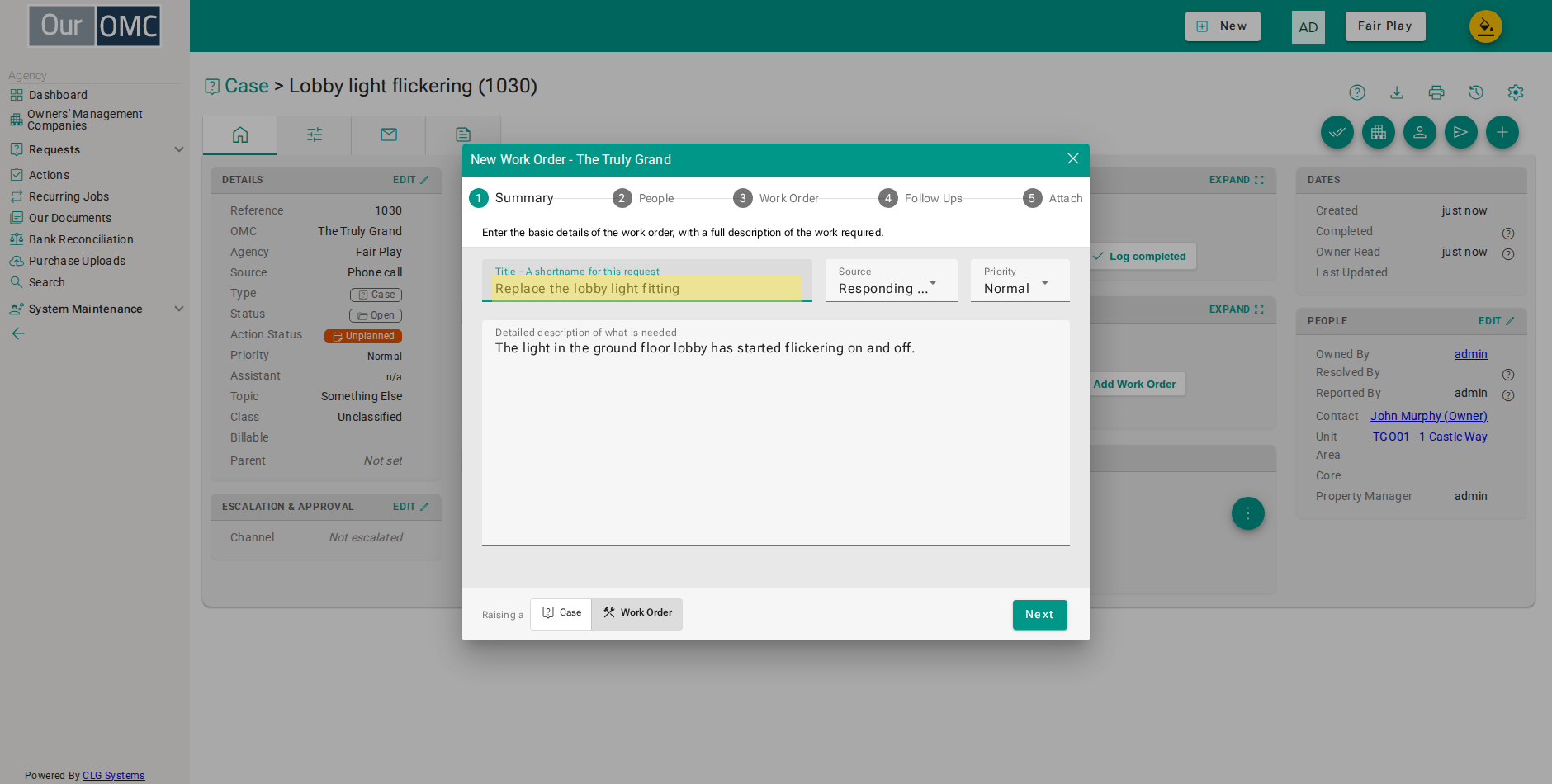1552x784 pixels.
Task: Open Bank Reconciliation in the sidebar
Action: coord(81,239)
